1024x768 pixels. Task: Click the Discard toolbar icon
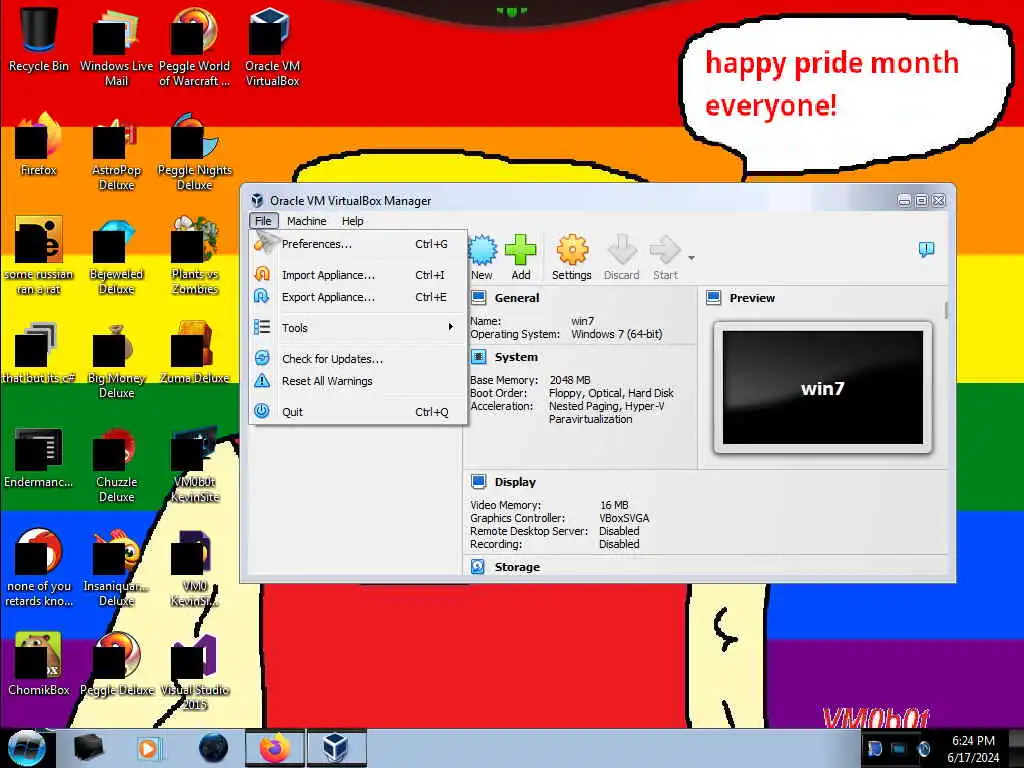pyautogui.click(x=622, y=249)
